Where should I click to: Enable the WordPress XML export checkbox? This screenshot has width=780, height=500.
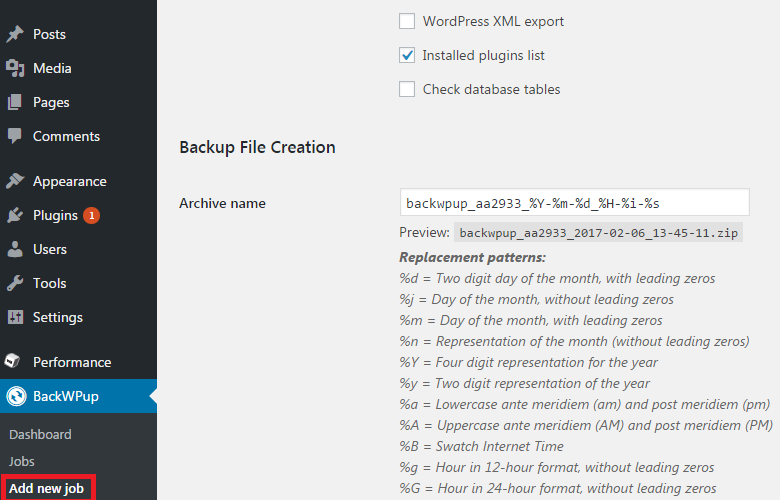pos(407,21)
